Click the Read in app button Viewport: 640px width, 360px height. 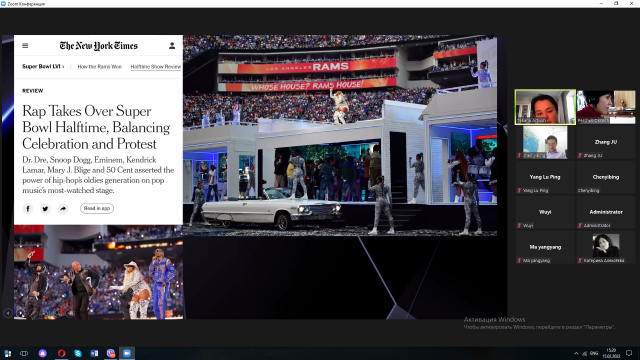click(x=97, y=208)
